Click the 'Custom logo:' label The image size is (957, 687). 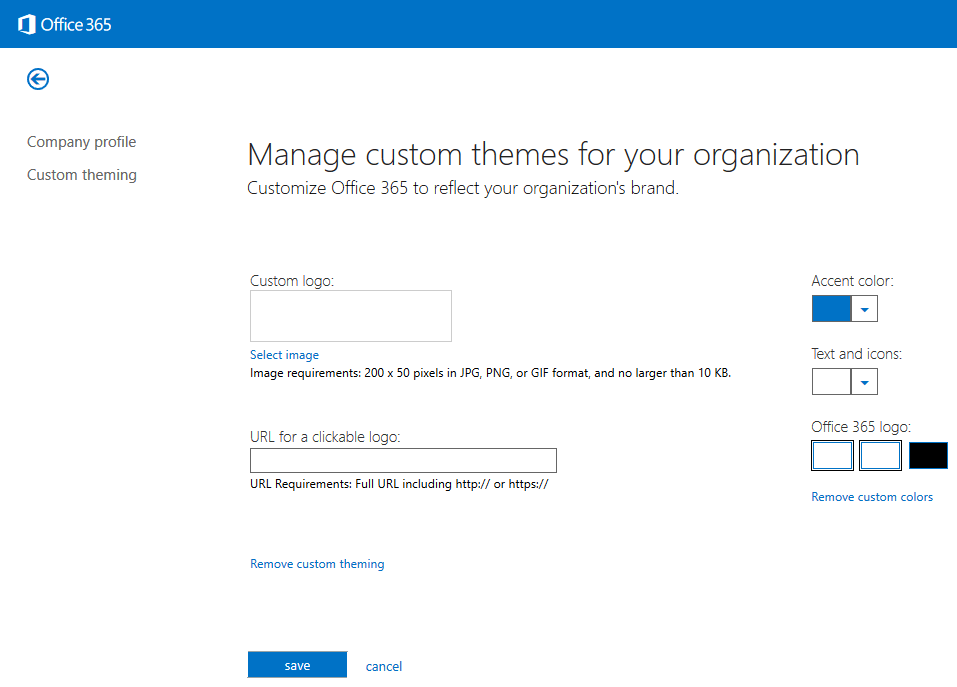coord(292,281)
